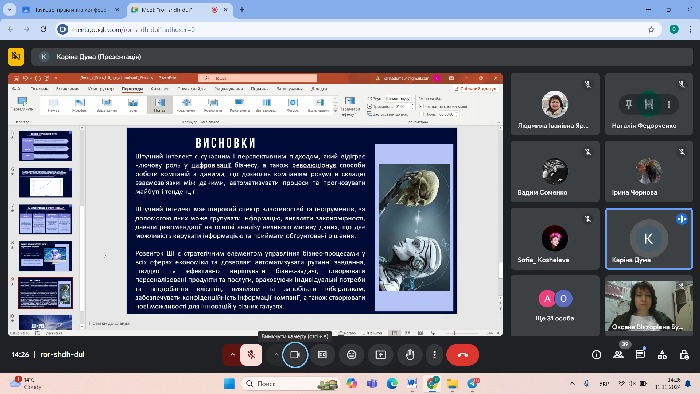Select Карина Дума participant tile
The image size is (700, 394).
click(x=649, y=239)
